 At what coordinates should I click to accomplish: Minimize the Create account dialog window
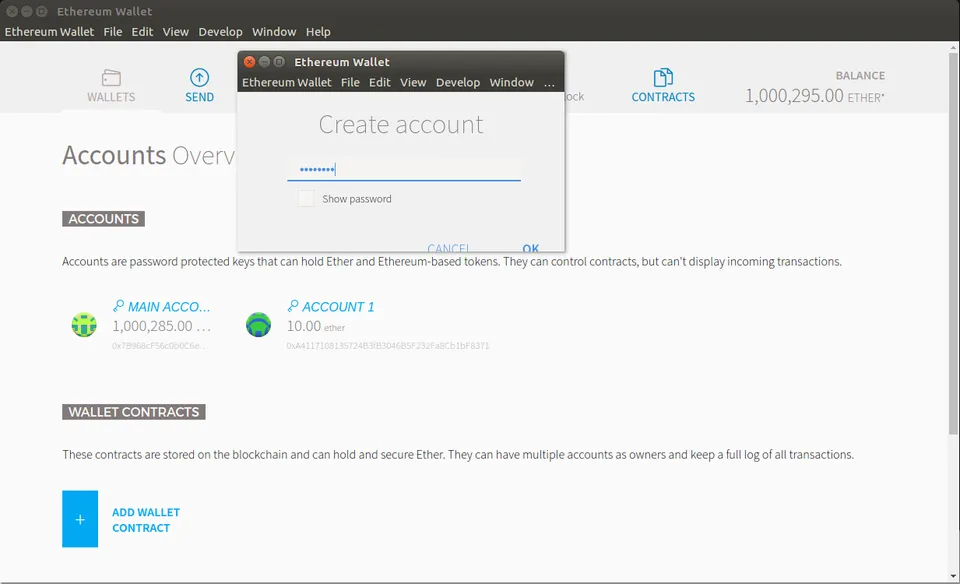coord(264,62)
